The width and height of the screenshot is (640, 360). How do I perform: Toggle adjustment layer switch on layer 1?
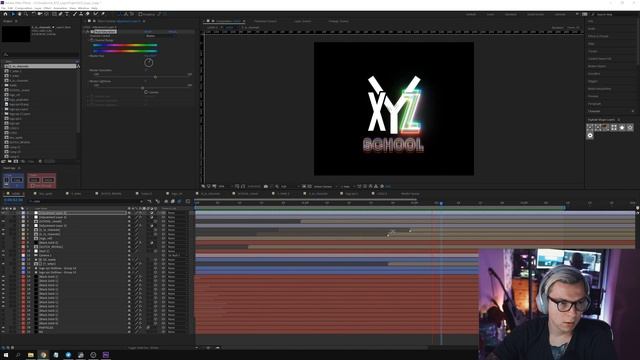coord(152,213)
